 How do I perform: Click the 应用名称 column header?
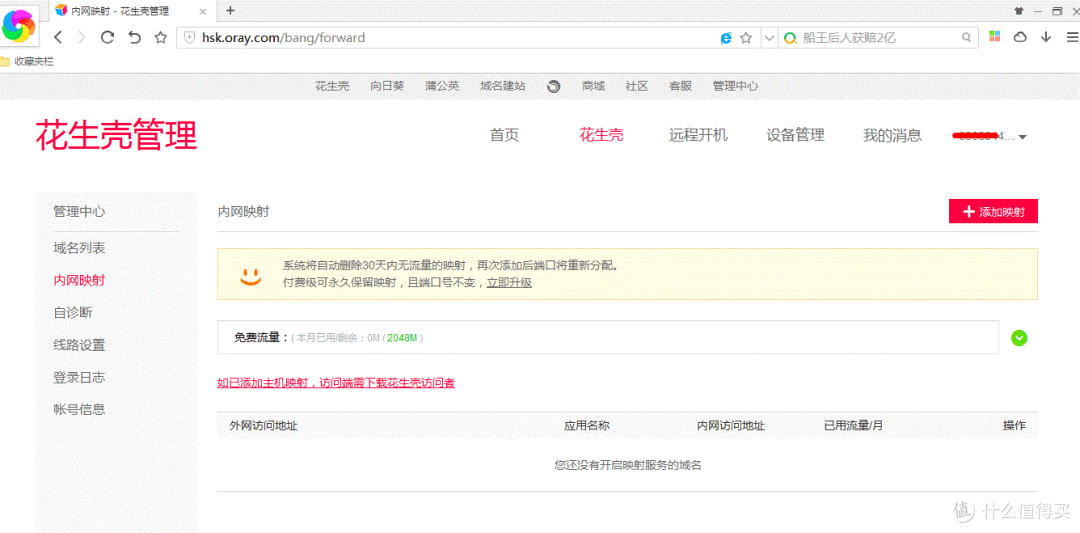coord(587,426)
